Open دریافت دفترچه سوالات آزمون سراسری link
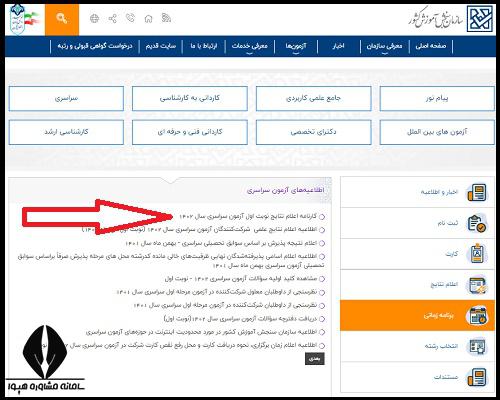The height and width of the screenshot is (400, 500). (x=240, y=319)
